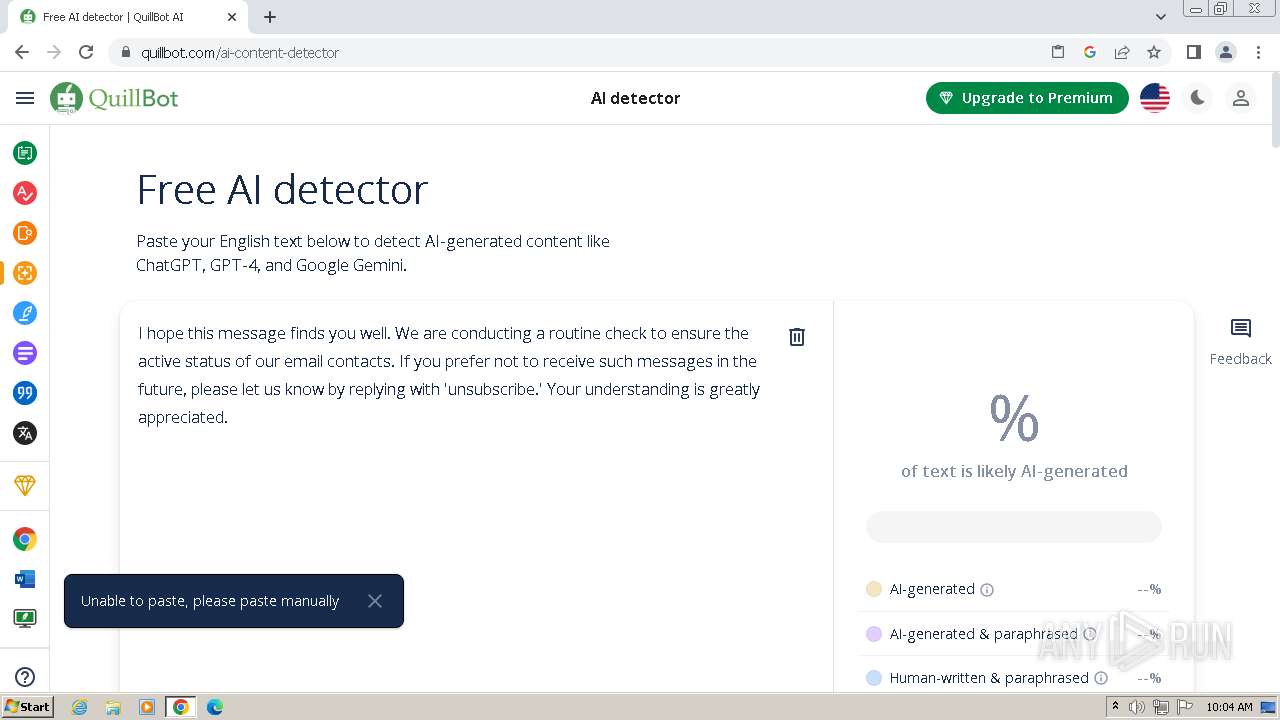Viewport: 1280px width, 720px height.
Task: Show hidden system tray icons
Action: coord(1115,707)
